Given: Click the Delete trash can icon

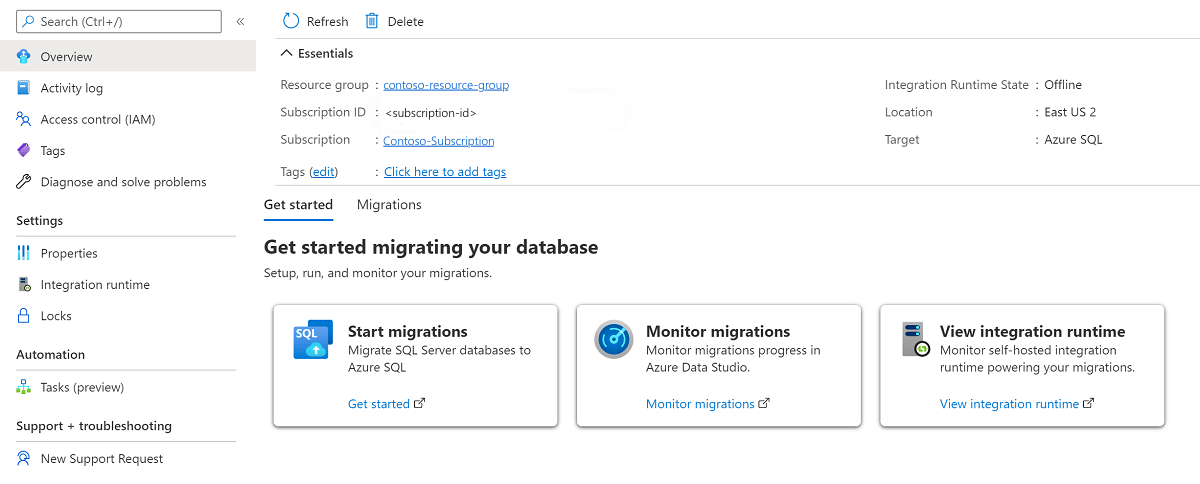Looking at the screenshot, I should pos(372,21).
